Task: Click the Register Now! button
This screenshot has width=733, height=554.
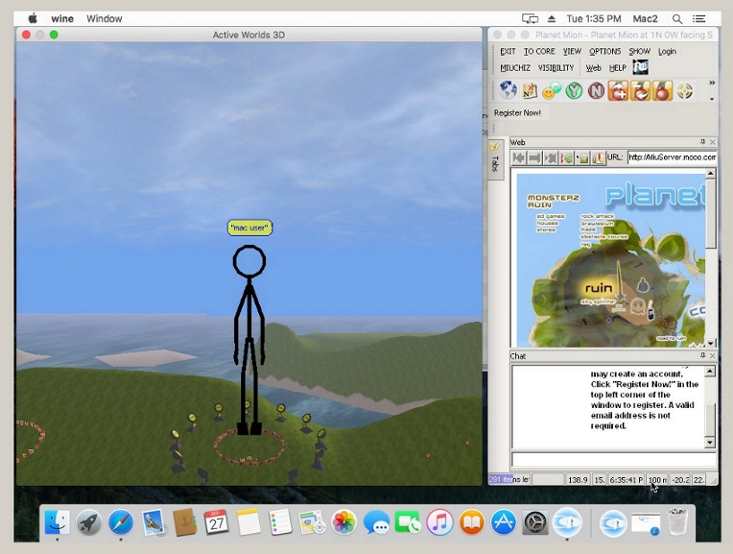Action: coord(517,113)
